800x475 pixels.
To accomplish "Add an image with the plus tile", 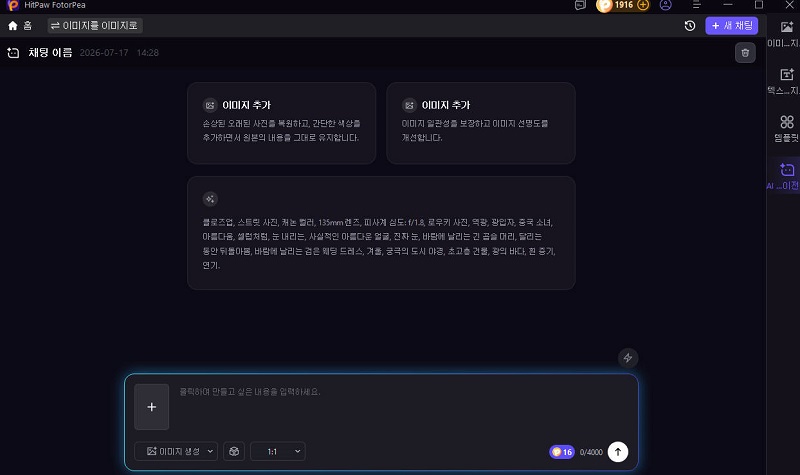I will (x=152, y=407).
